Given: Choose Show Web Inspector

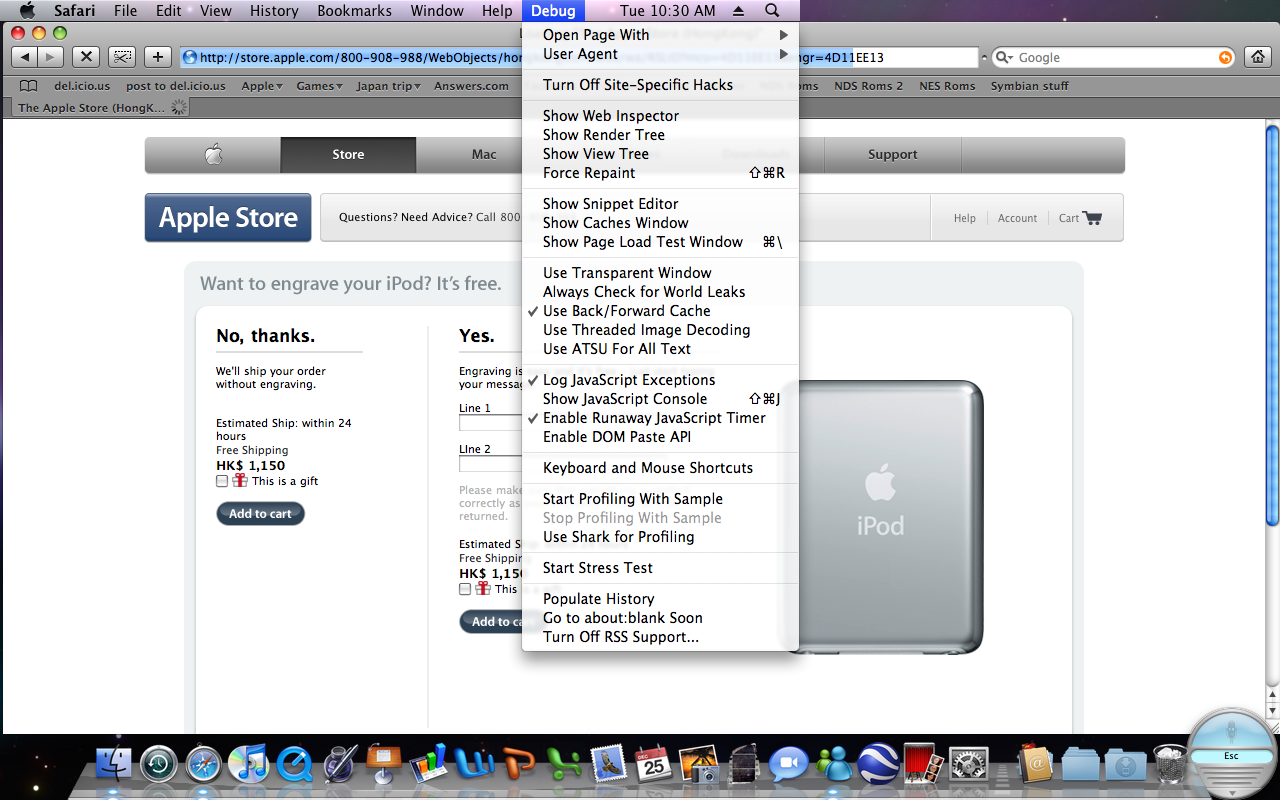Looking at the screenshot, I should [x=660, y=116].
